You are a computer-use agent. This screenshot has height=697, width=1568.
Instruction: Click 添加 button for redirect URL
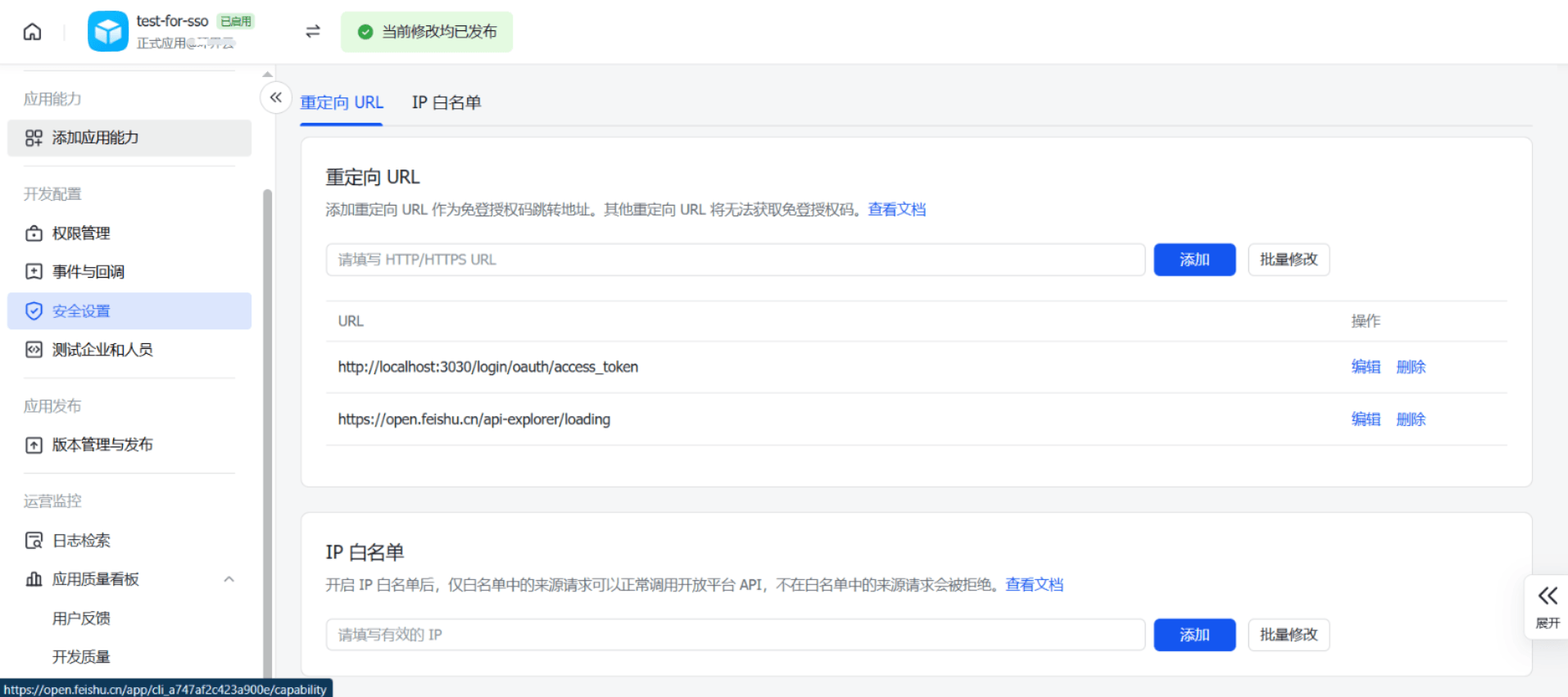1194,260
